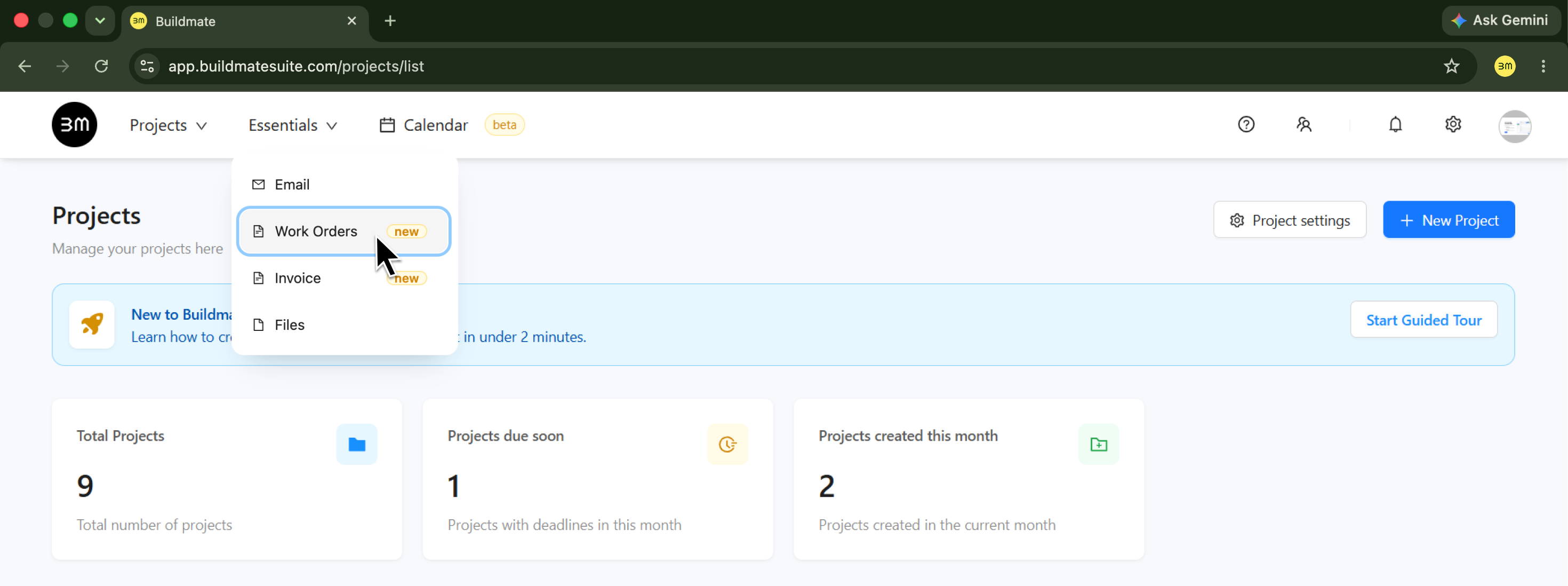The width and height of the screenshot is (1568, 586).
Task: Expand the Projects dropdown menu
Action: 169,125
